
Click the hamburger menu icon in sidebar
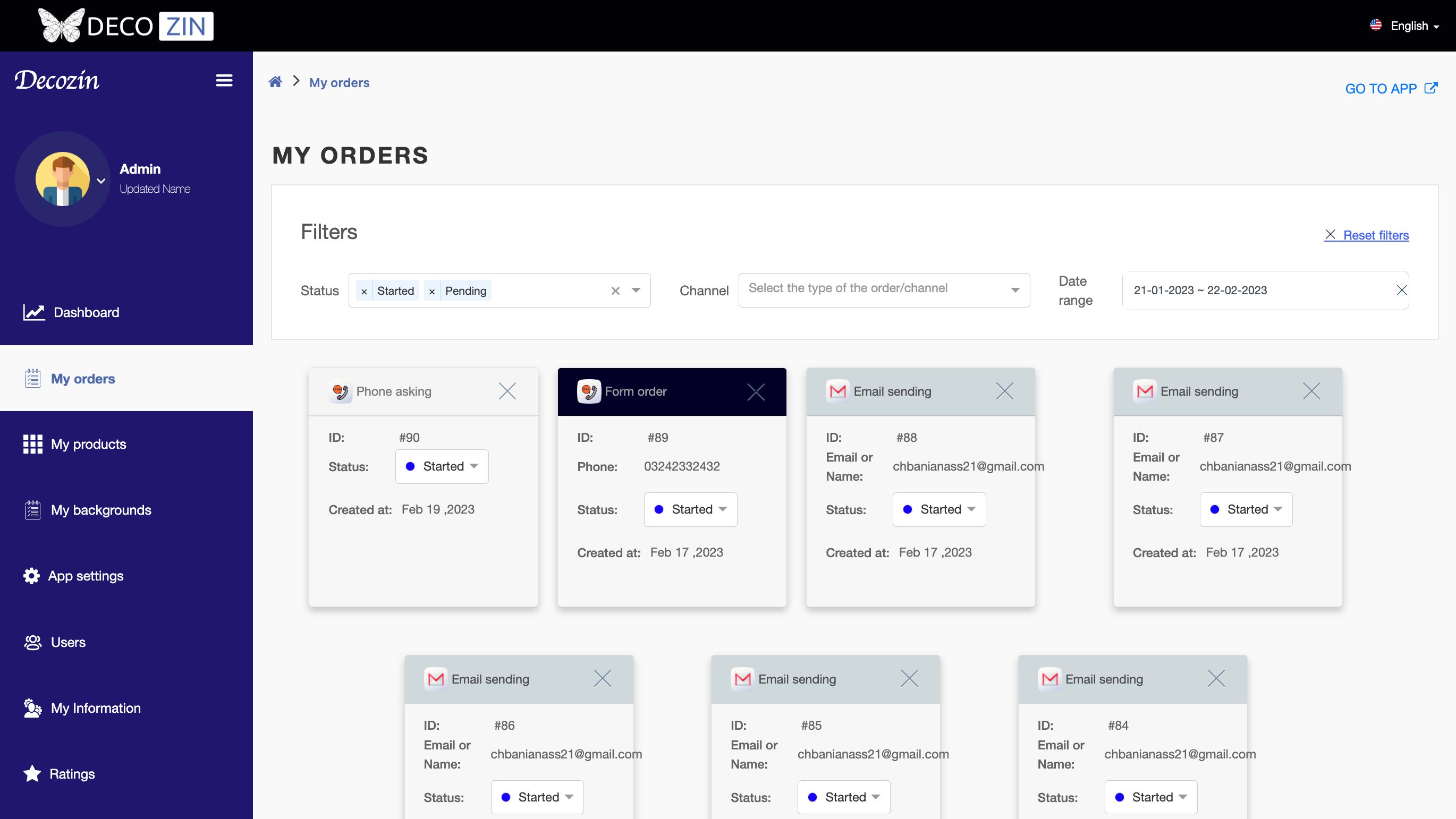coord(224,81)
